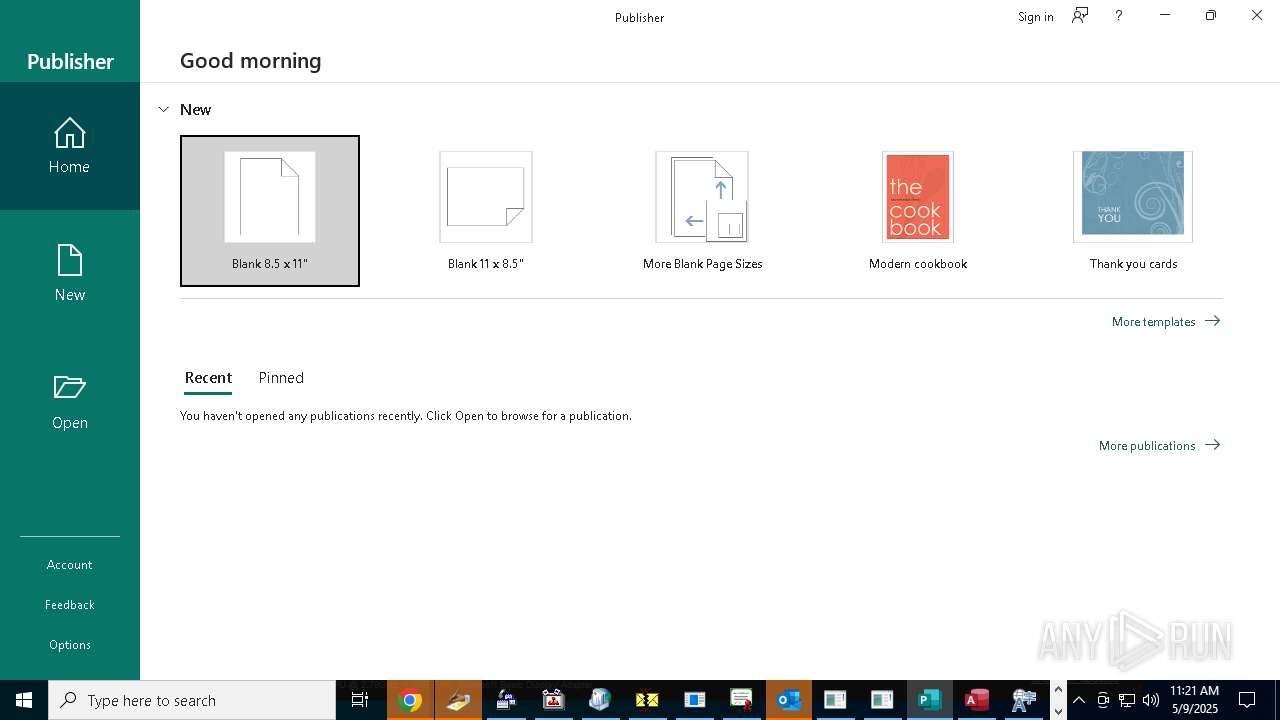Open the Outlook taskbar icon

(789, 700)
